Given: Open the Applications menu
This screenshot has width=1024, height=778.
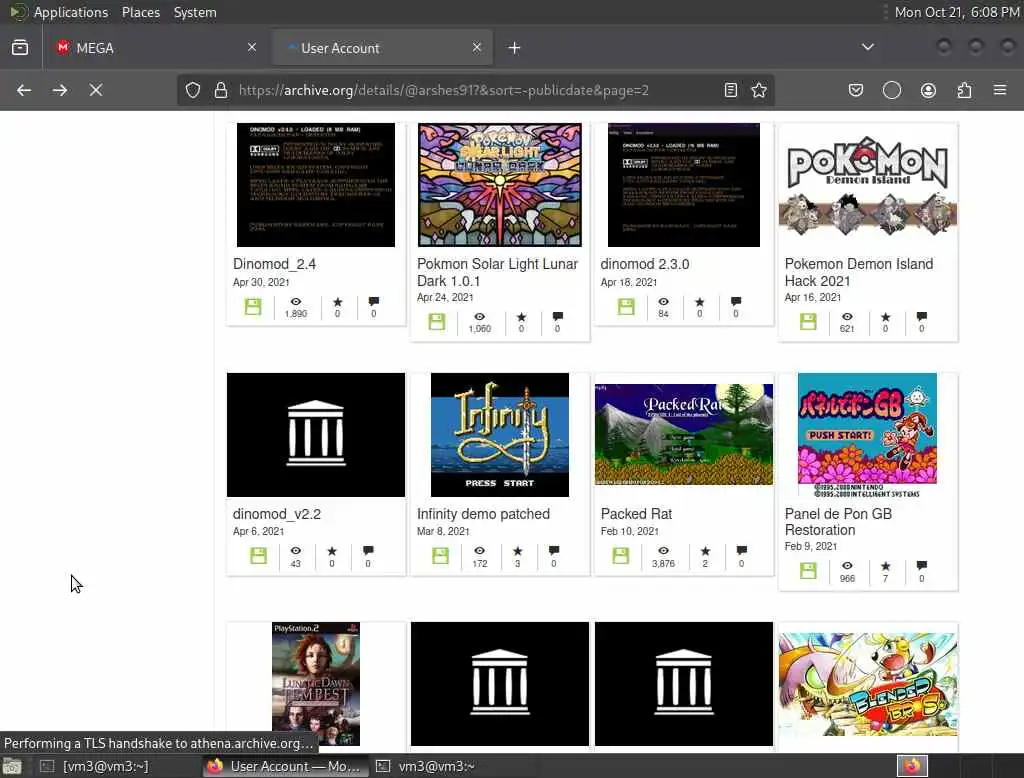Looking at the screenshot, I should (71, 12).
